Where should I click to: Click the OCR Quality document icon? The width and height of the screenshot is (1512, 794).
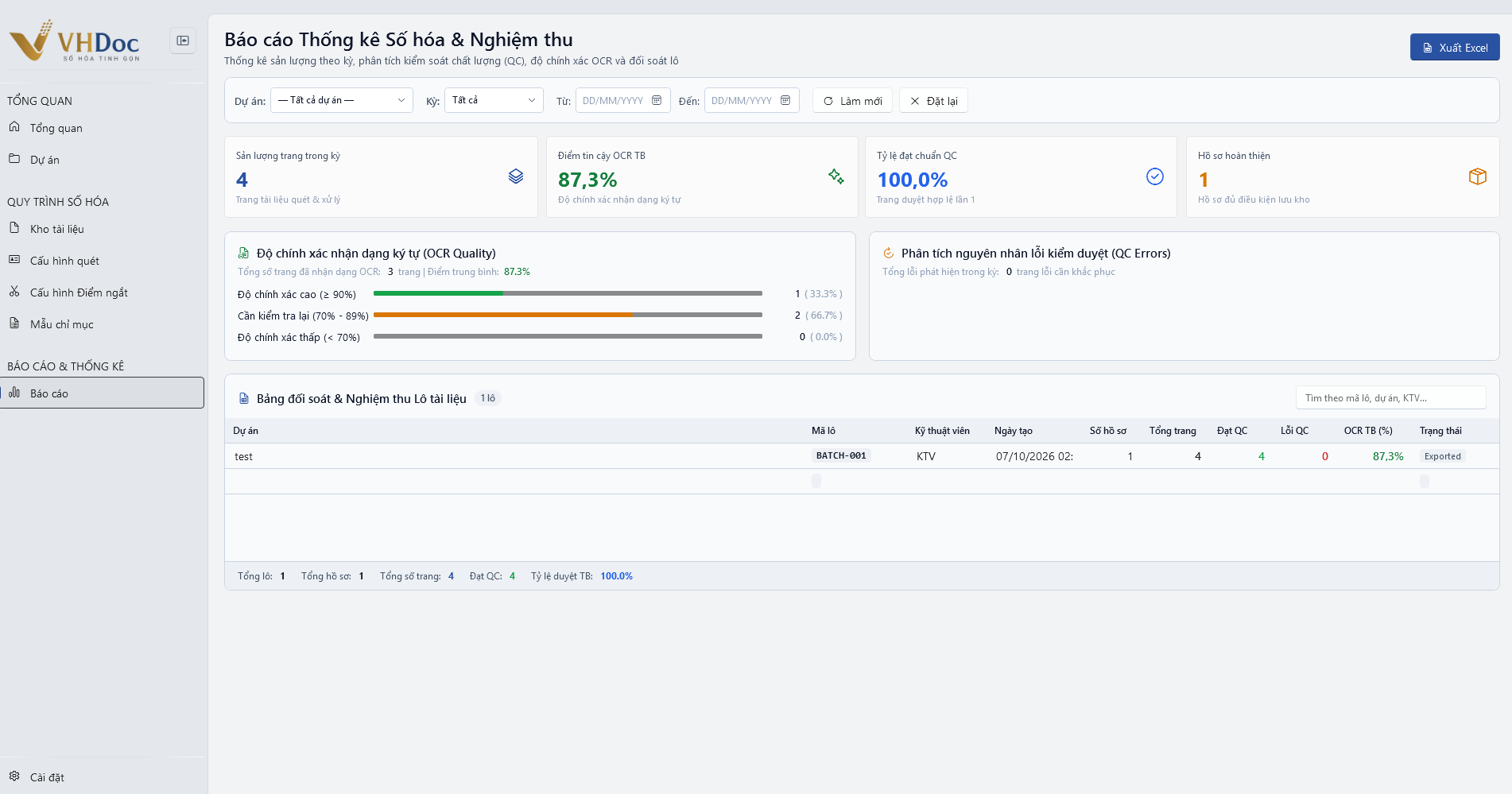[244, 254]
